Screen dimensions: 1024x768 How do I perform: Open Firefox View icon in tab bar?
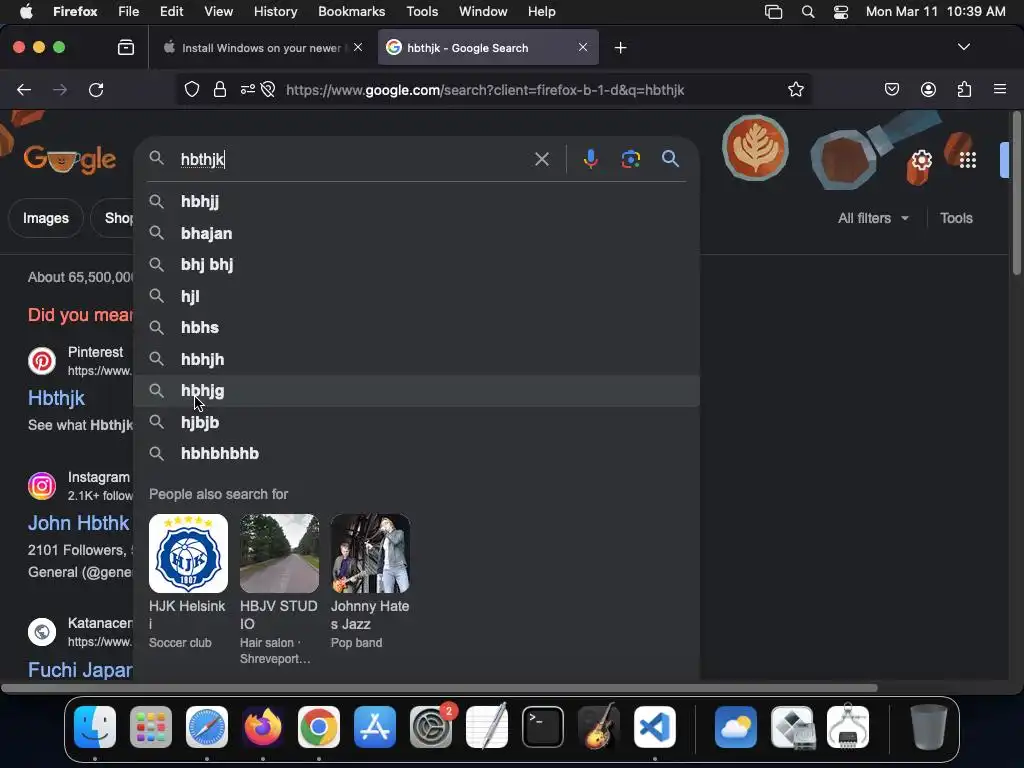click(x=126, y=48)
